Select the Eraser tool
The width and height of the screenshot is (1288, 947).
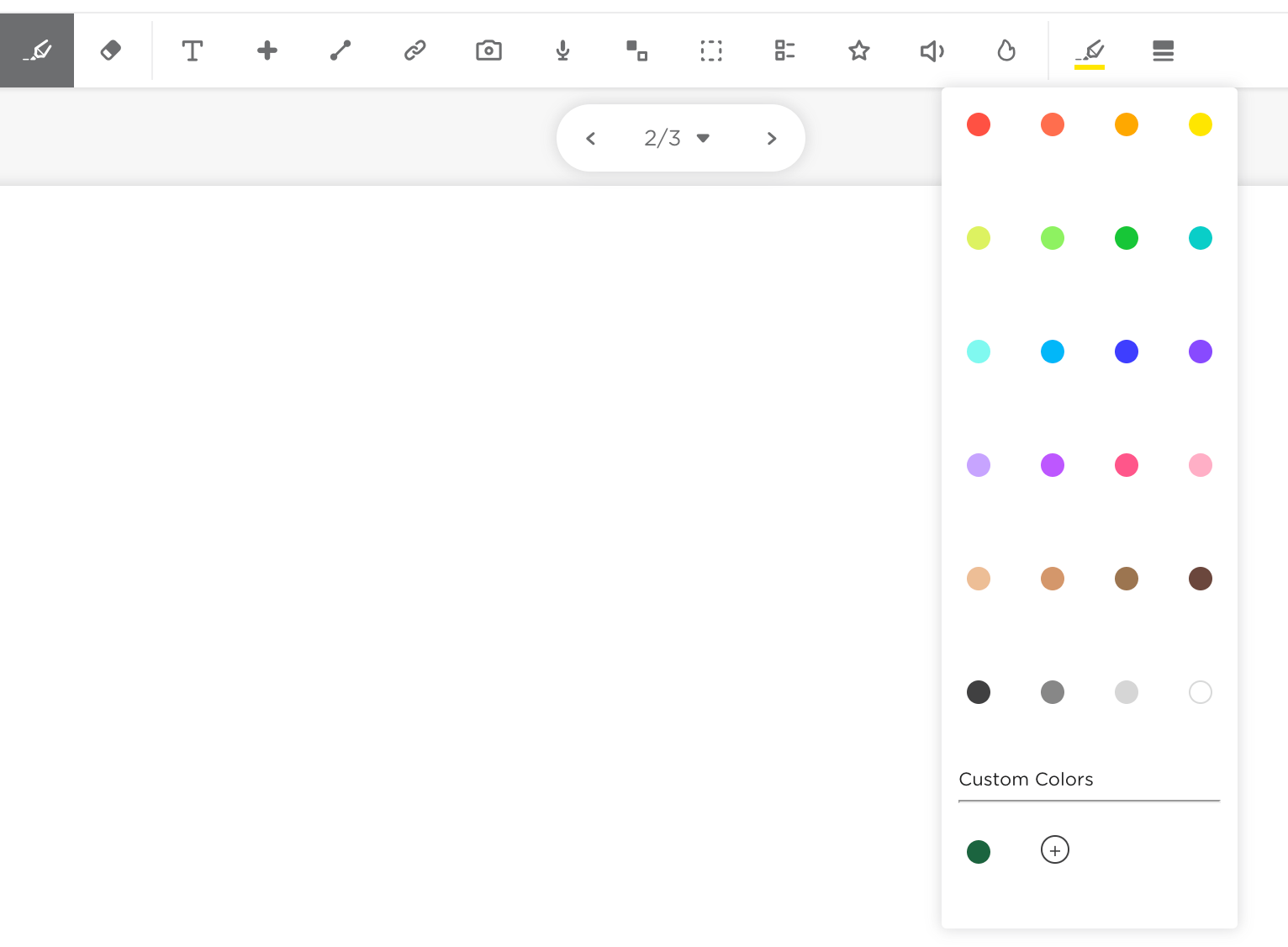pos(111,50)
